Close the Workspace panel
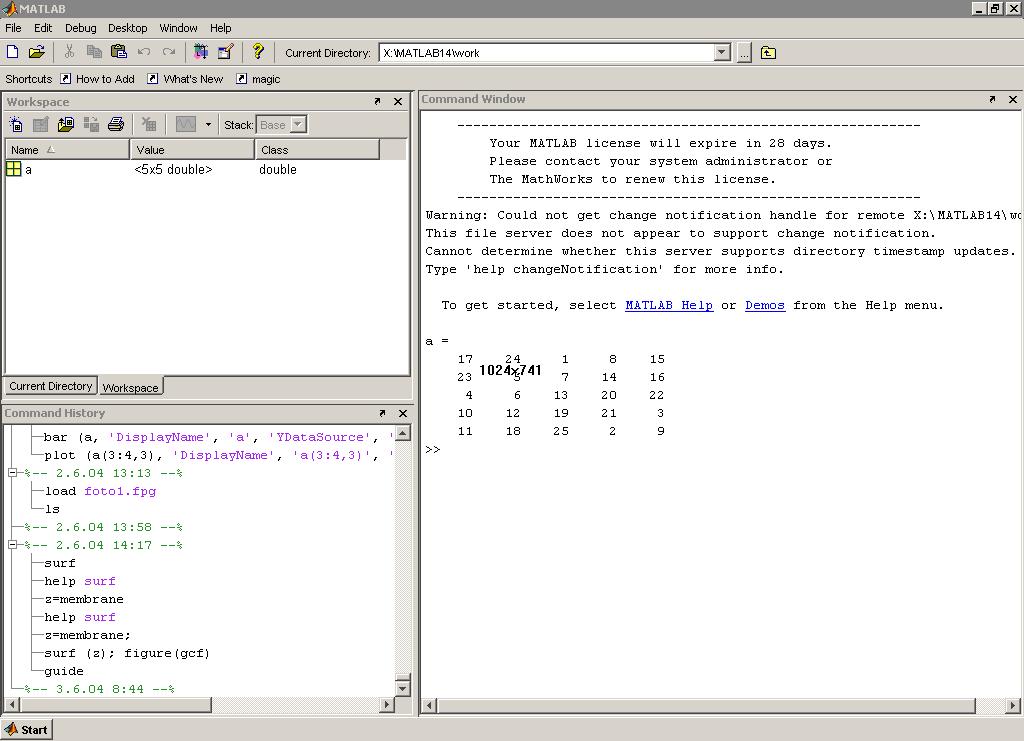Image resolution: width=1024 pixels, height=741 pixels. click(398, 102)
